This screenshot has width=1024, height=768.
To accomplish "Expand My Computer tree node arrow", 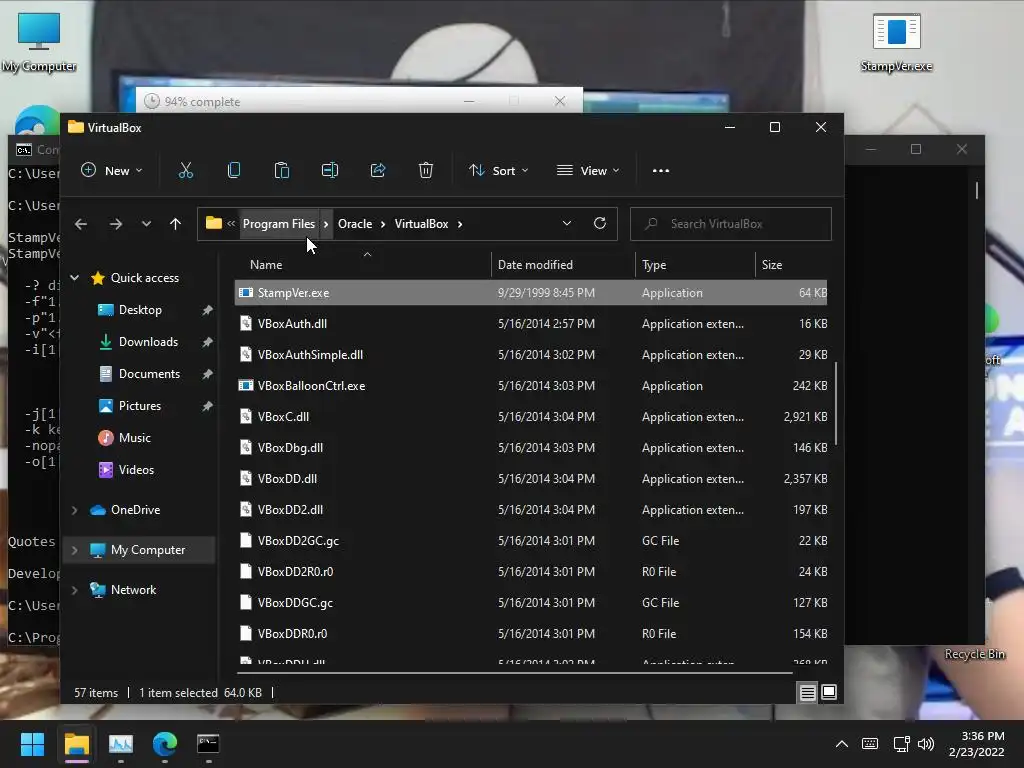I will tap(74, 551).
